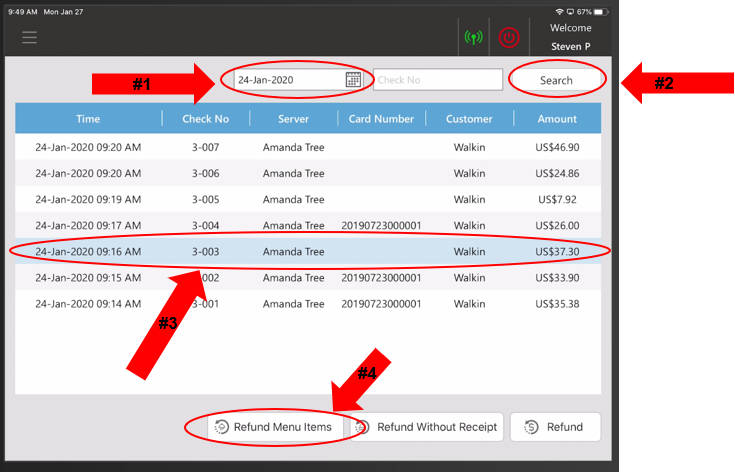Click the Server column header
This screenshot has height=473, width=735.
[293, 119]
